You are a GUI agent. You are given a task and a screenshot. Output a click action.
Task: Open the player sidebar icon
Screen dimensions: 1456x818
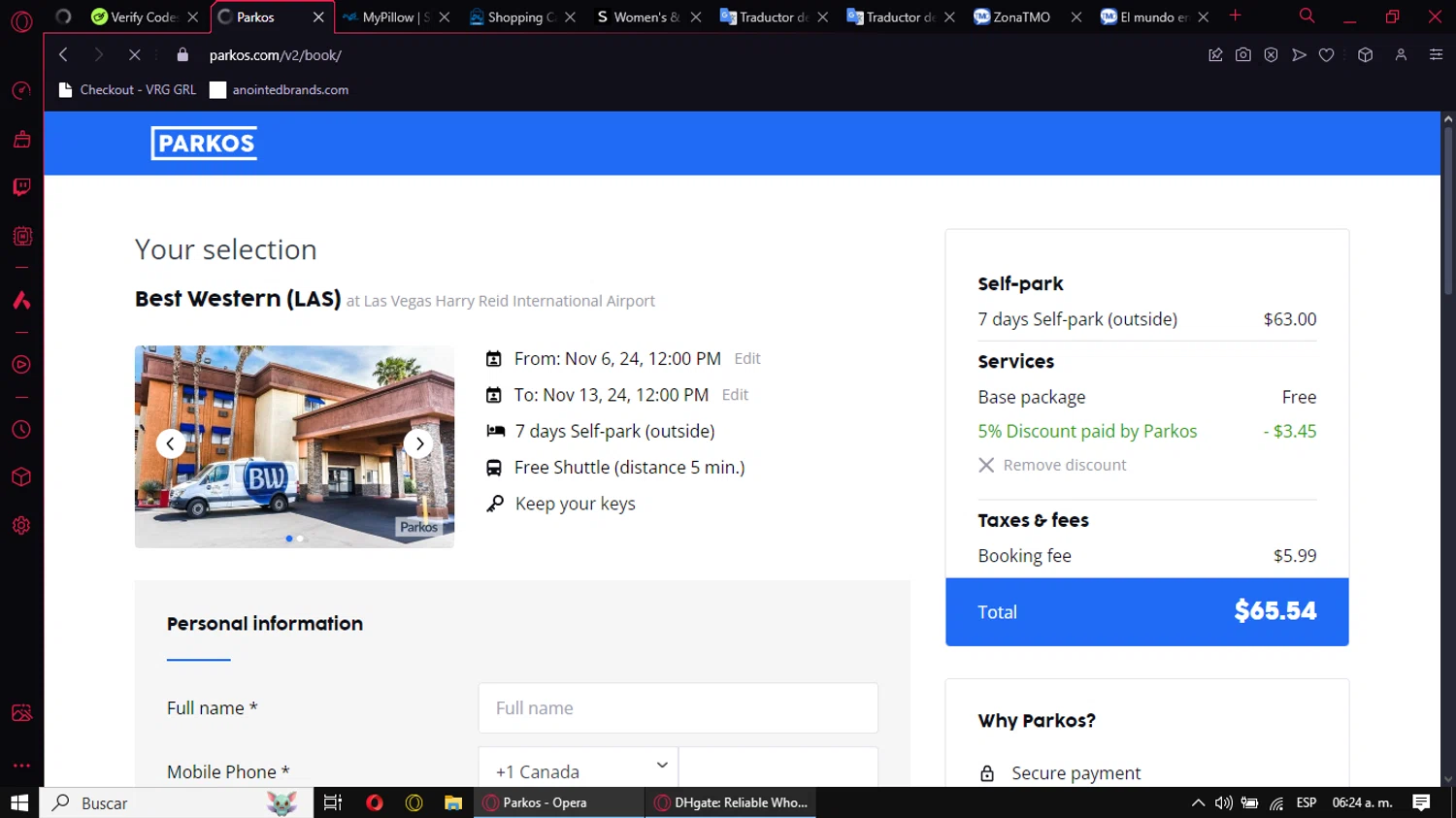(x=21, y=365)
